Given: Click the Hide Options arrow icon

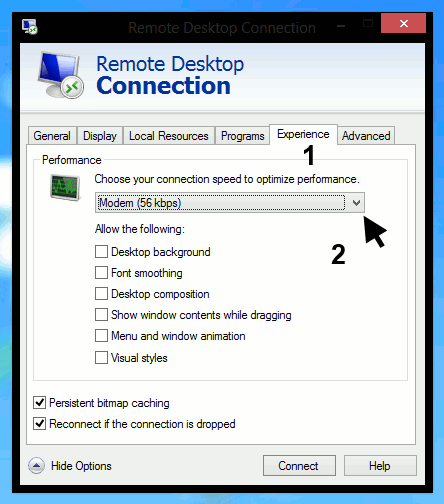Looking at the screenshot, I should coord(36,466).
